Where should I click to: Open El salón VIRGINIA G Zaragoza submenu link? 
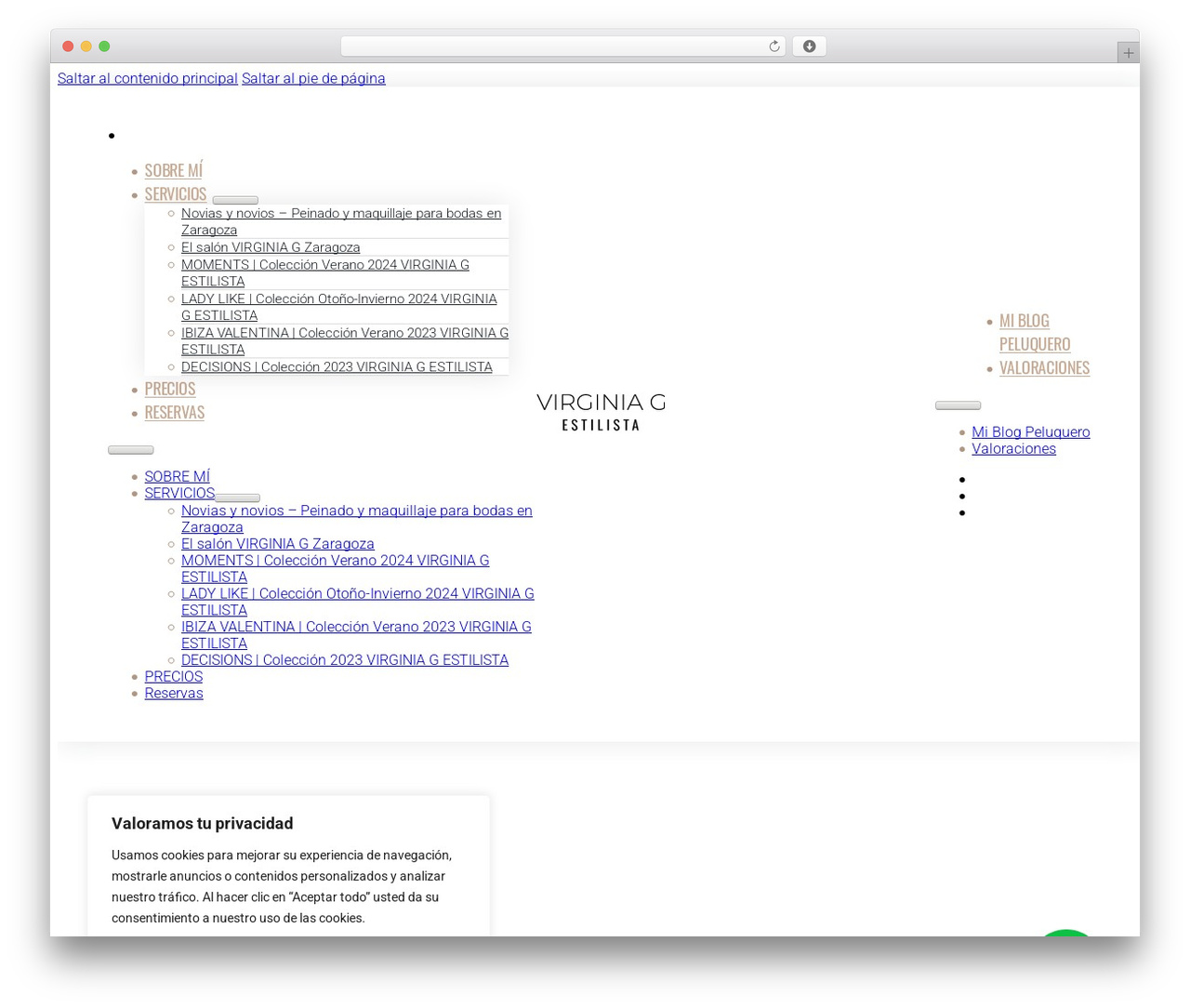271,247
